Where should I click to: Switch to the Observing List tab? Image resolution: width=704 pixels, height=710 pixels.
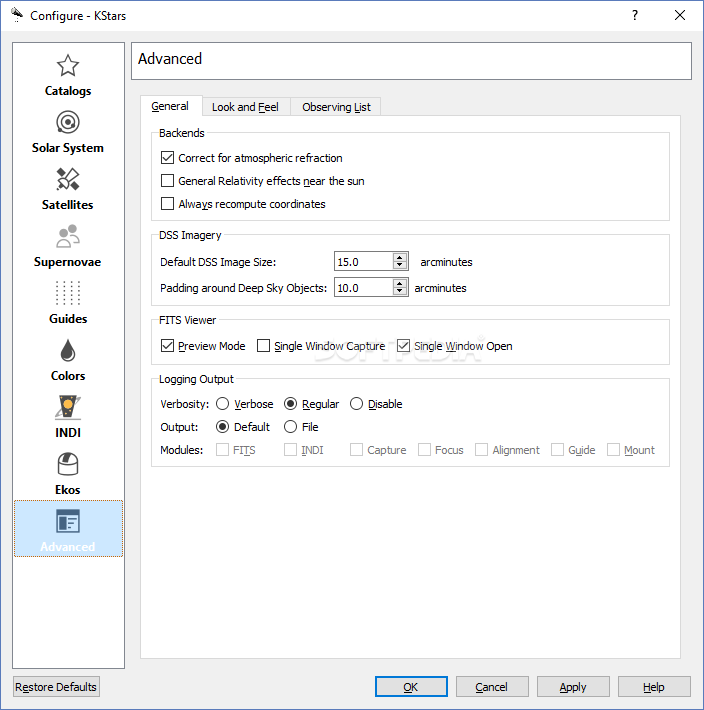336,107
